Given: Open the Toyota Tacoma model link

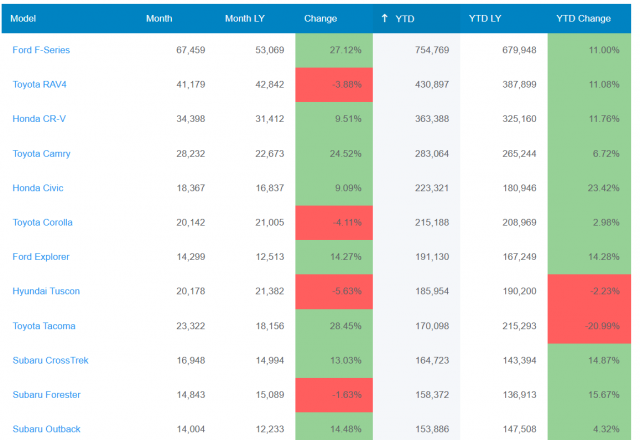Looking at the screenshot, I should 44,326.
